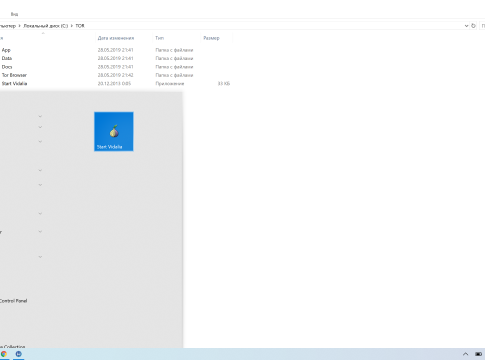Click the Tor Browser date 28.05.2019 21:42
This screenshot has width=485, height=360.
tap(115, 75)
